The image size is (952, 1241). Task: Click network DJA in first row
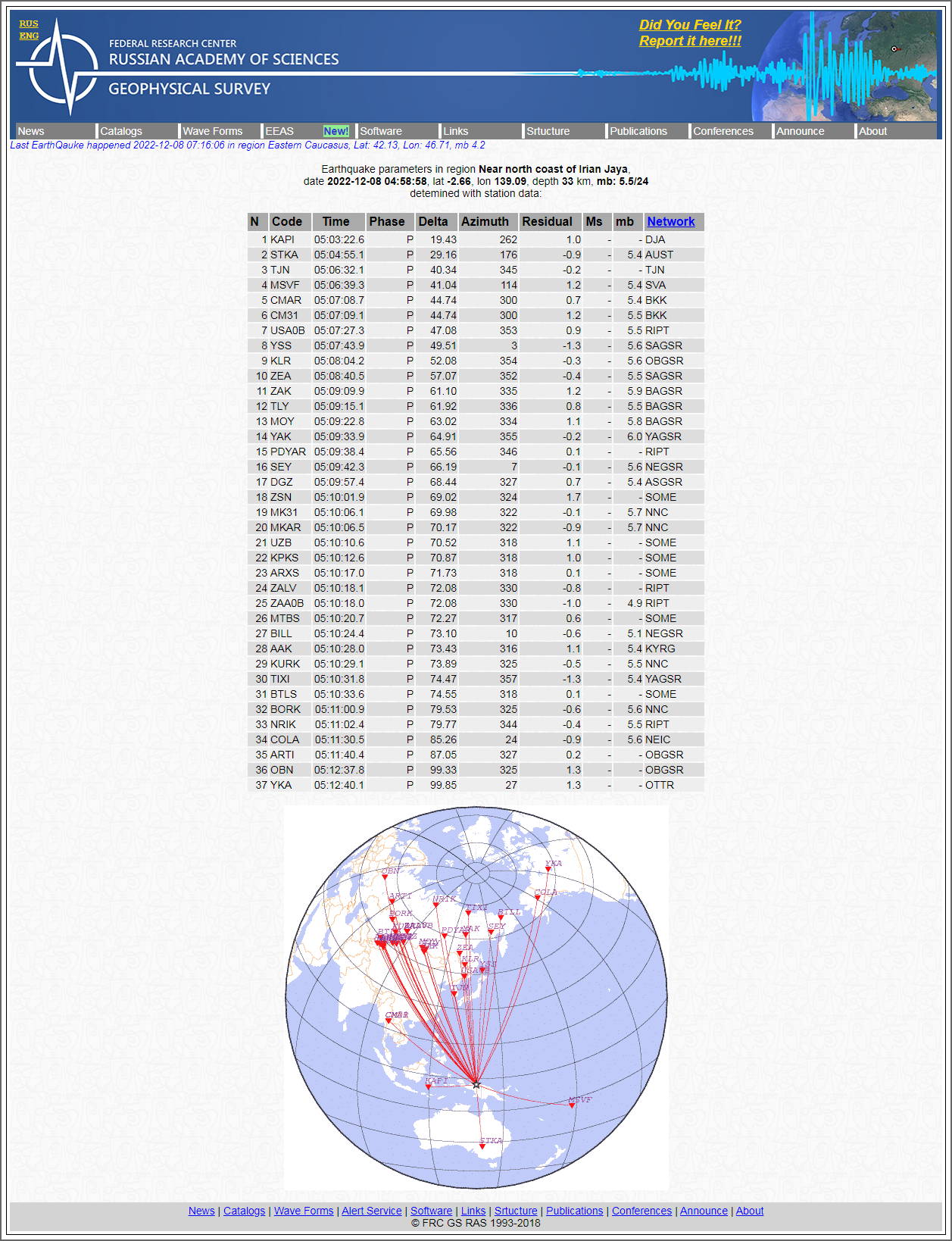tap(655, 239)
